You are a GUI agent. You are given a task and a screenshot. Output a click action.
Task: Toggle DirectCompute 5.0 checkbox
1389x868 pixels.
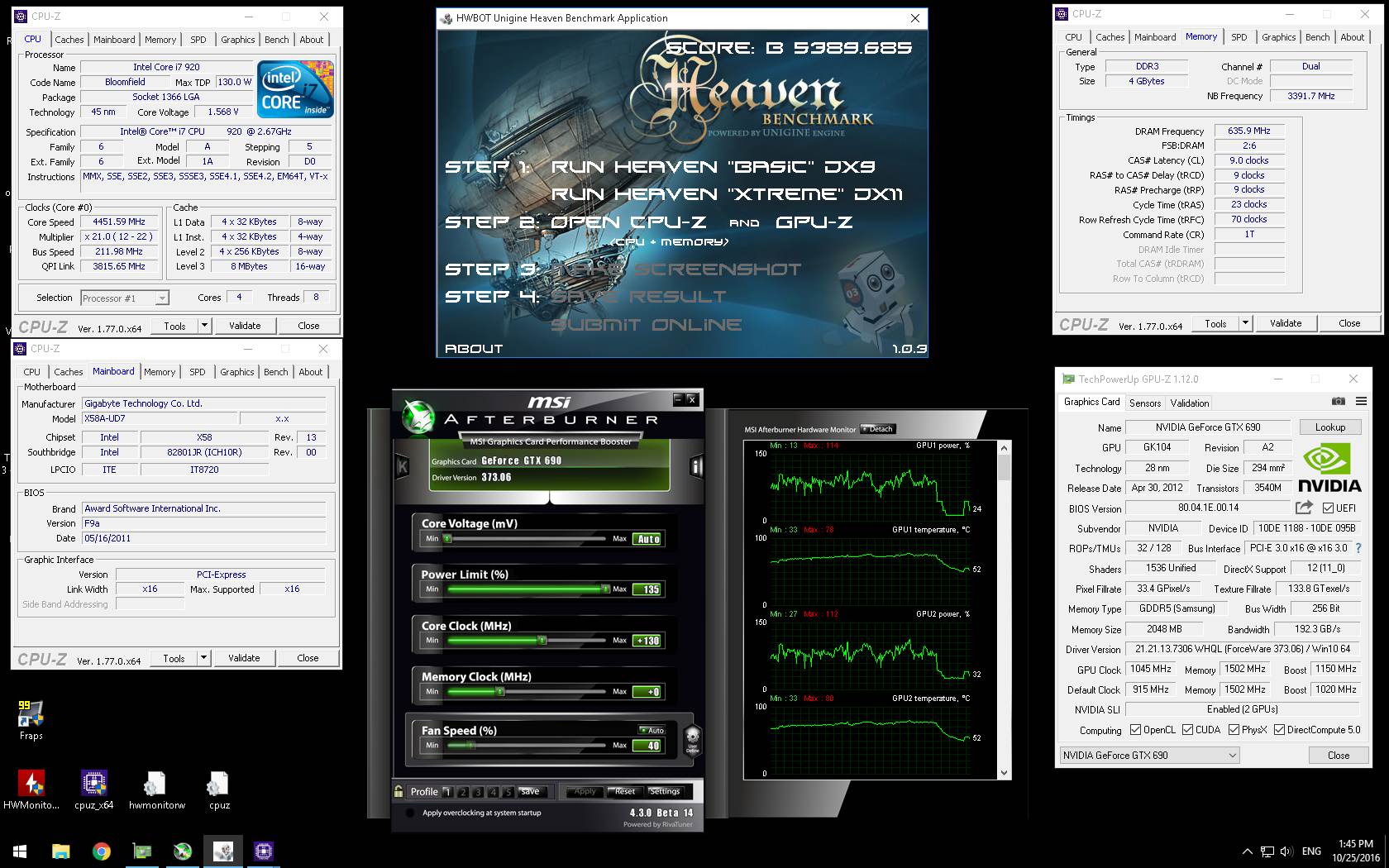click(1279, 729)
